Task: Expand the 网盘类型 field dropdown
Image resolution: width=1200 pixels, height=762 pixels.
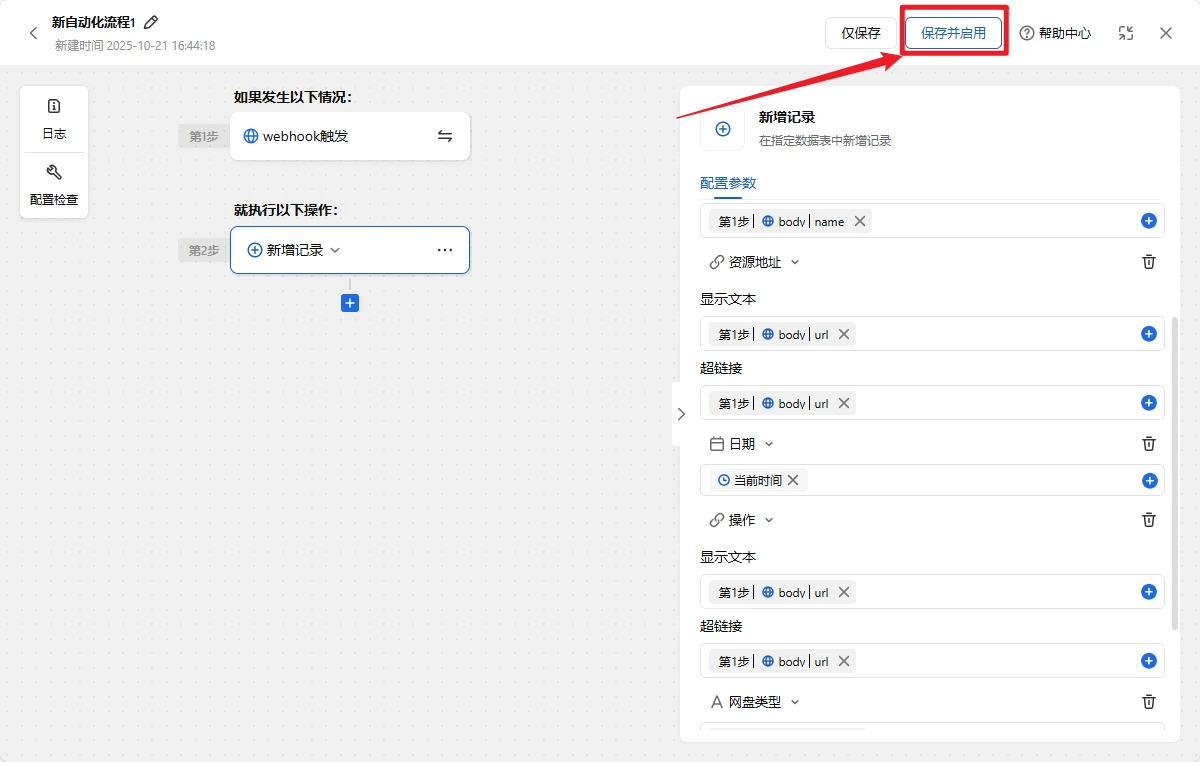Action: click(795, 702)
